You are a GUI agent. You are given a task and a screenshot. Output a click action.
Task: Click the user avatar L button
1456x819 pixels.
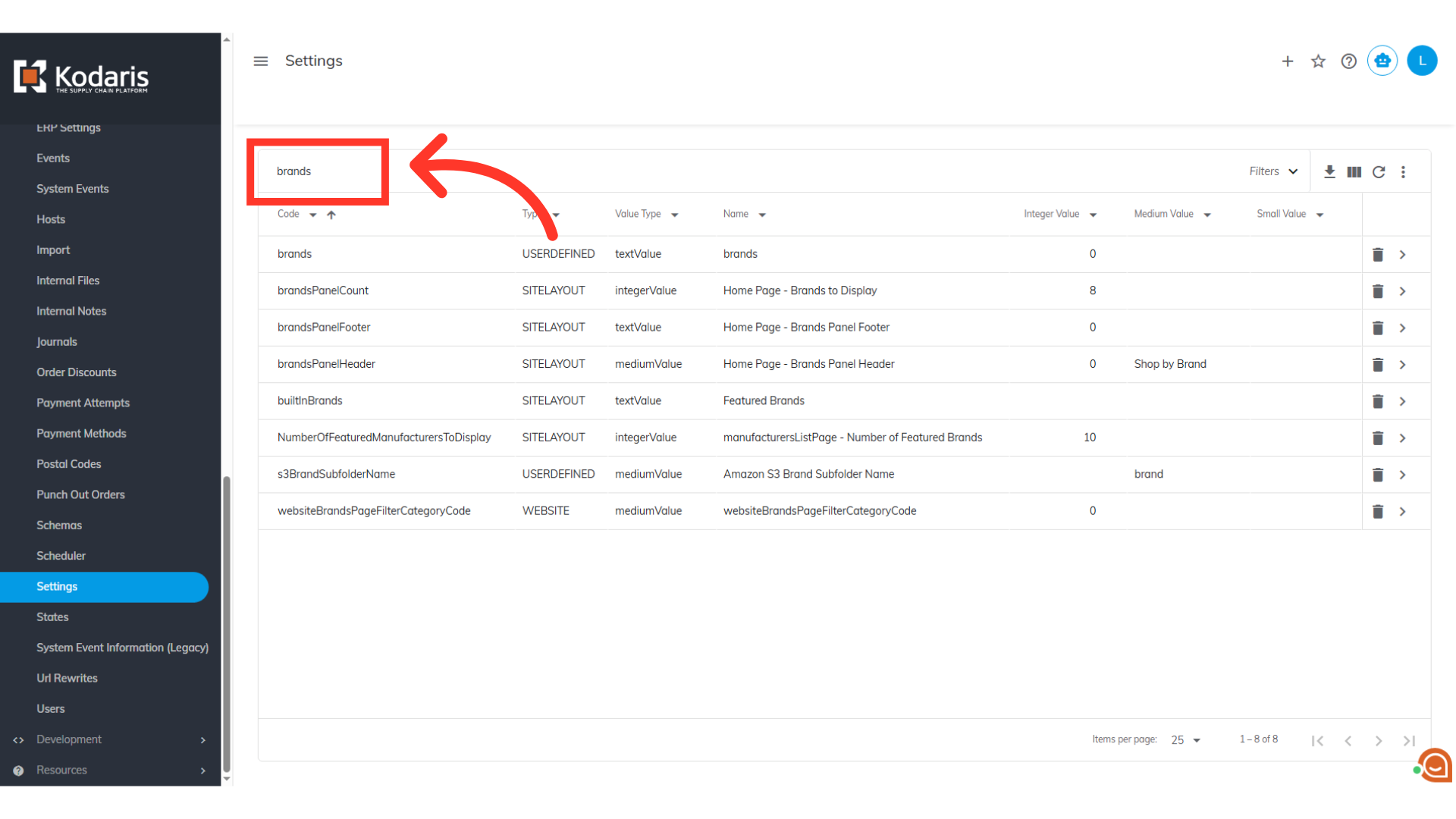pyautogui.click(x=1422, y=61)
